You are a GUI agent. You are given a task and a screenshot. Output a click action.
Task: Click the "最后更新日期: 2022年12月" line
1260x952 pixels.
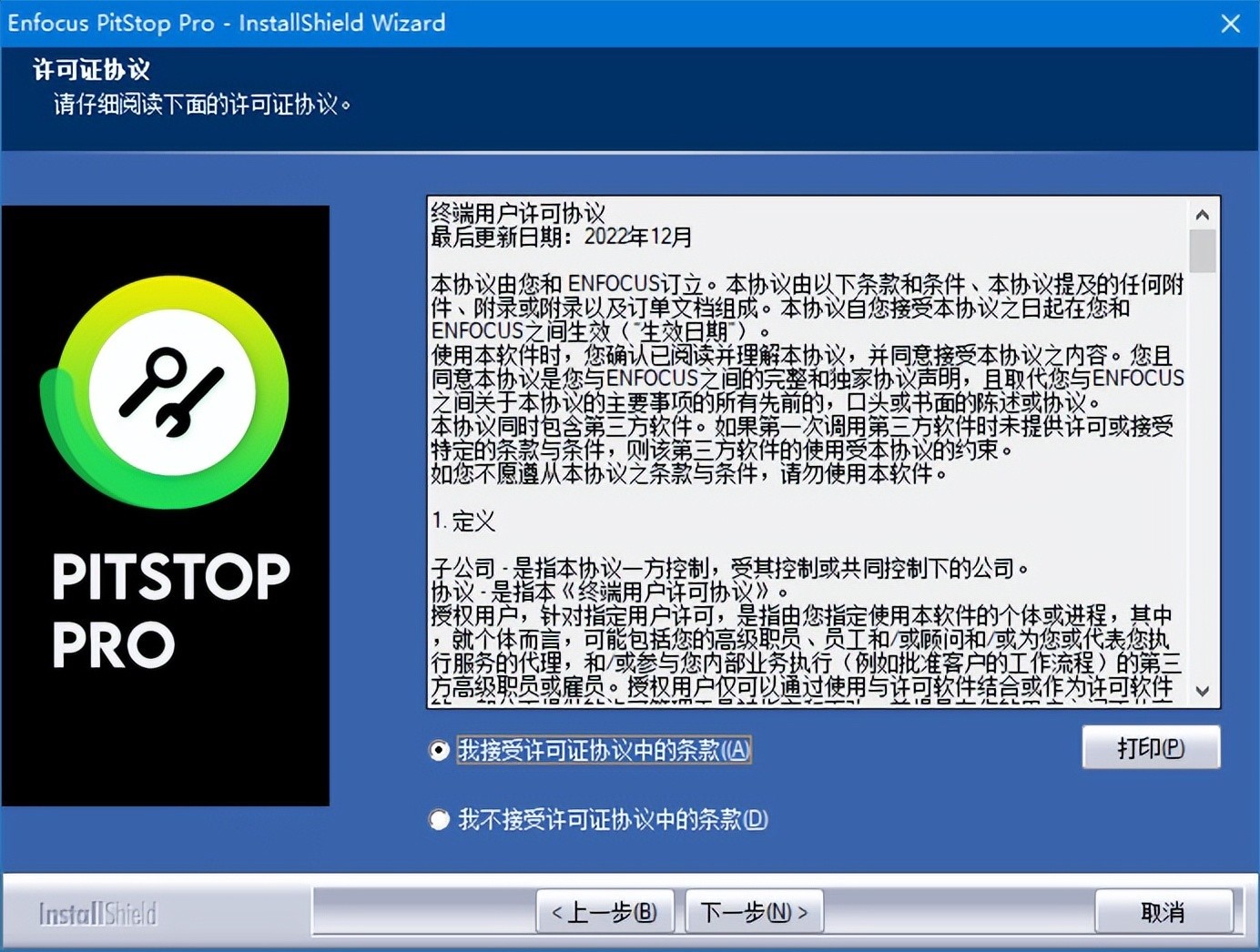click(x=562, y=237)
